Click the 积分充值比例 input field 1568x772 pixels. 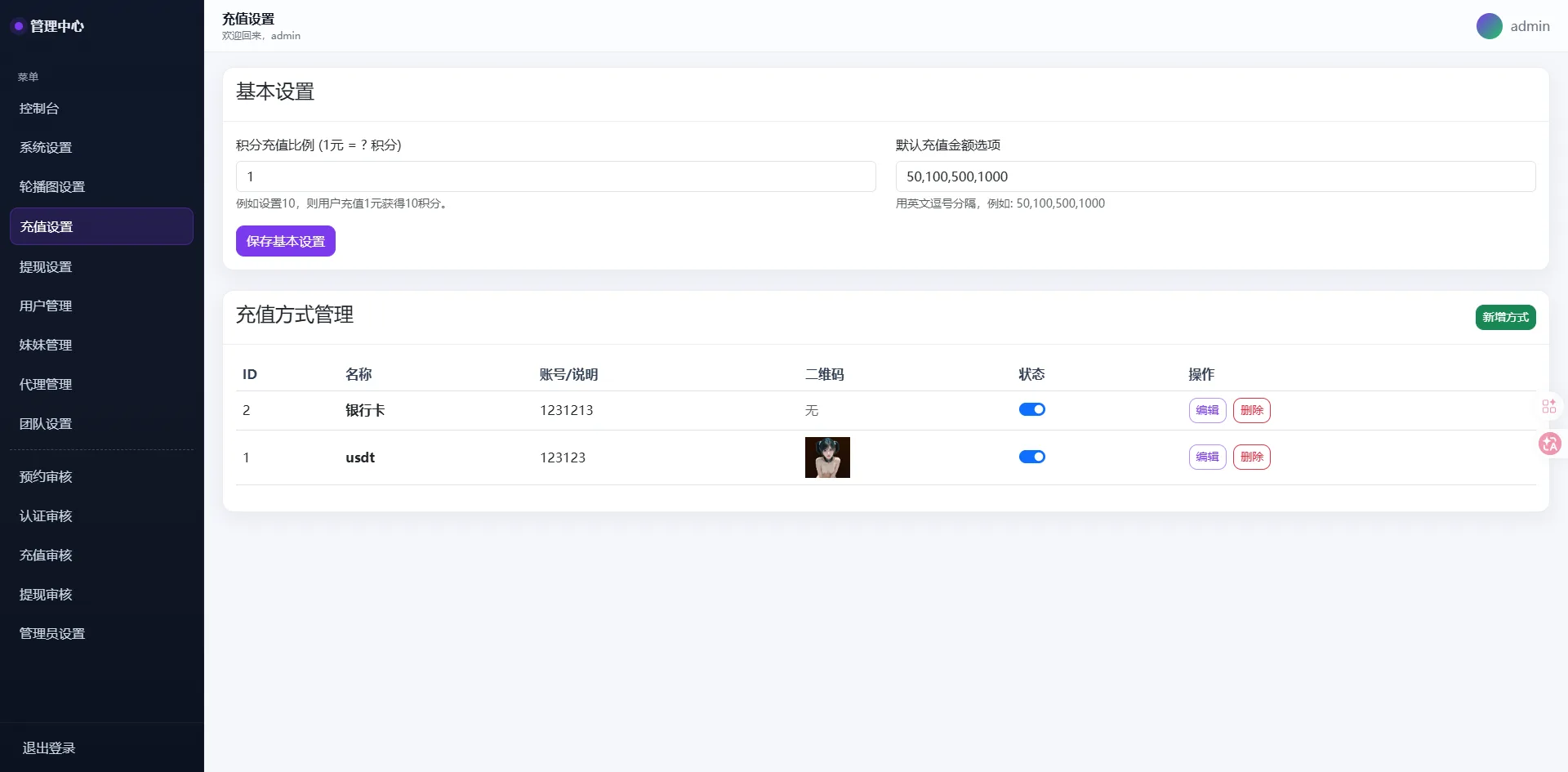coord(555,176)
